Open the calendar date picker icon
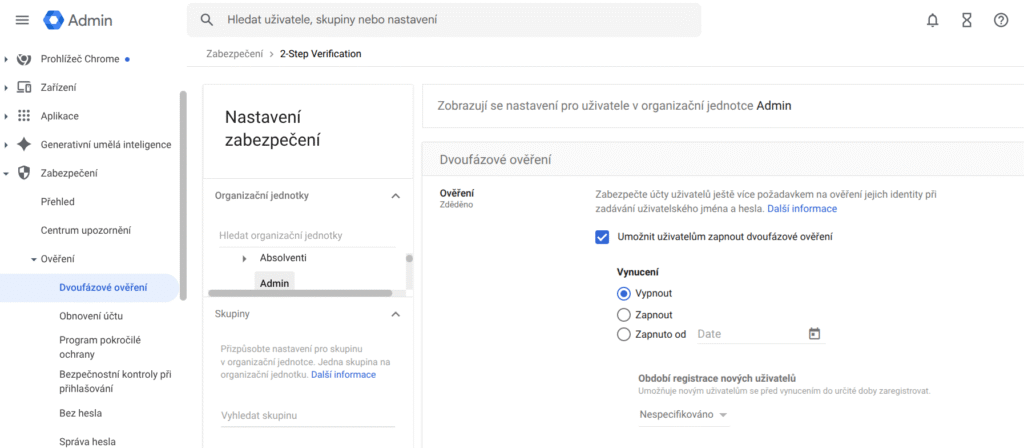The width and height of the screenshot is (1024, 448). (814, 334)
